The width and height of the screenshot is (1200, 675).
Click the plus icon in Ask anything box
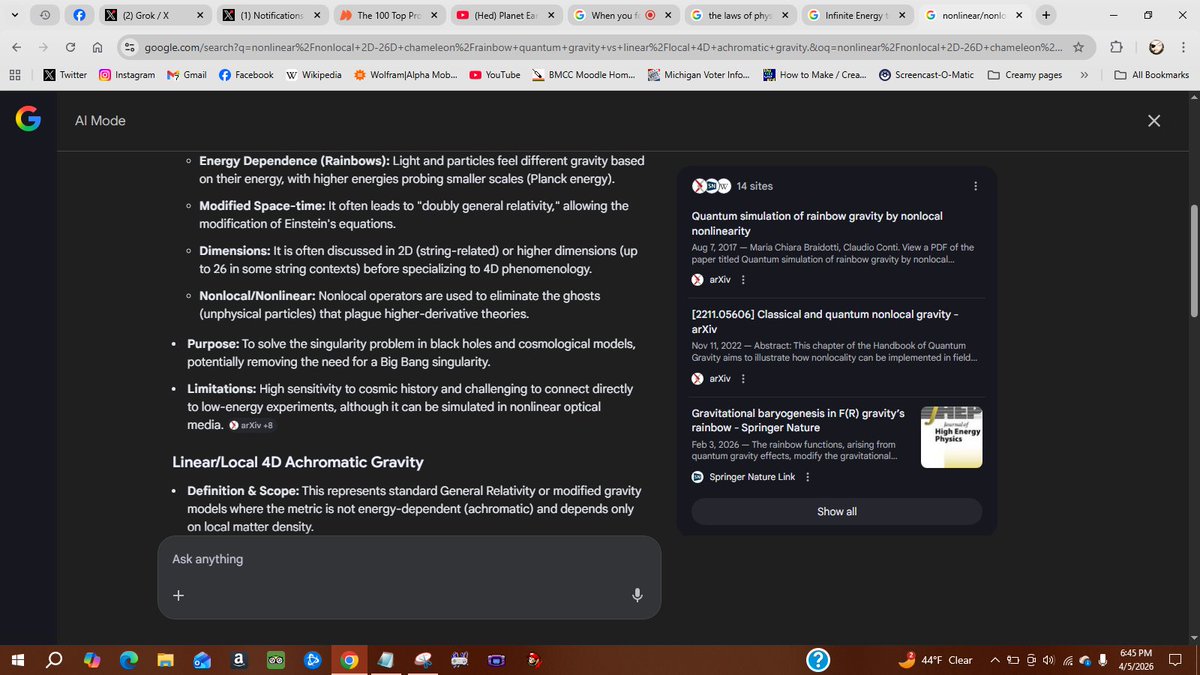pyautogui.click(x=178, y=595)
